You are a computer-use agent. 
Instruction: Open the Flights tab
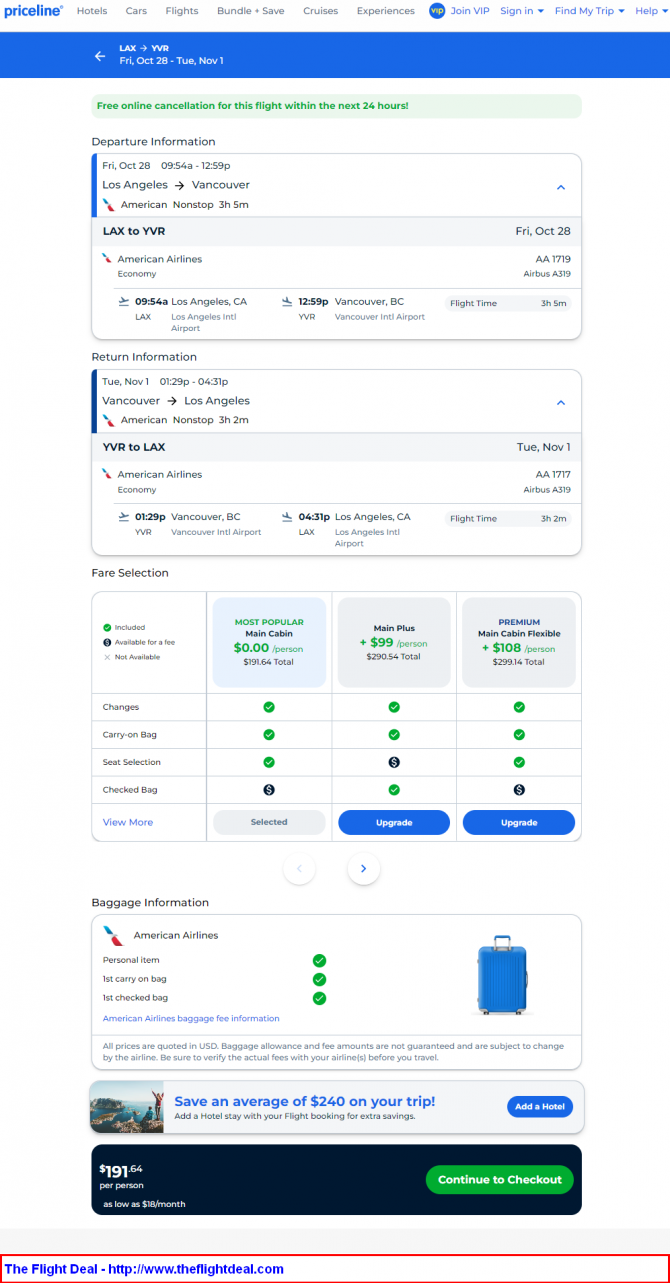click(x=182, y=11)
